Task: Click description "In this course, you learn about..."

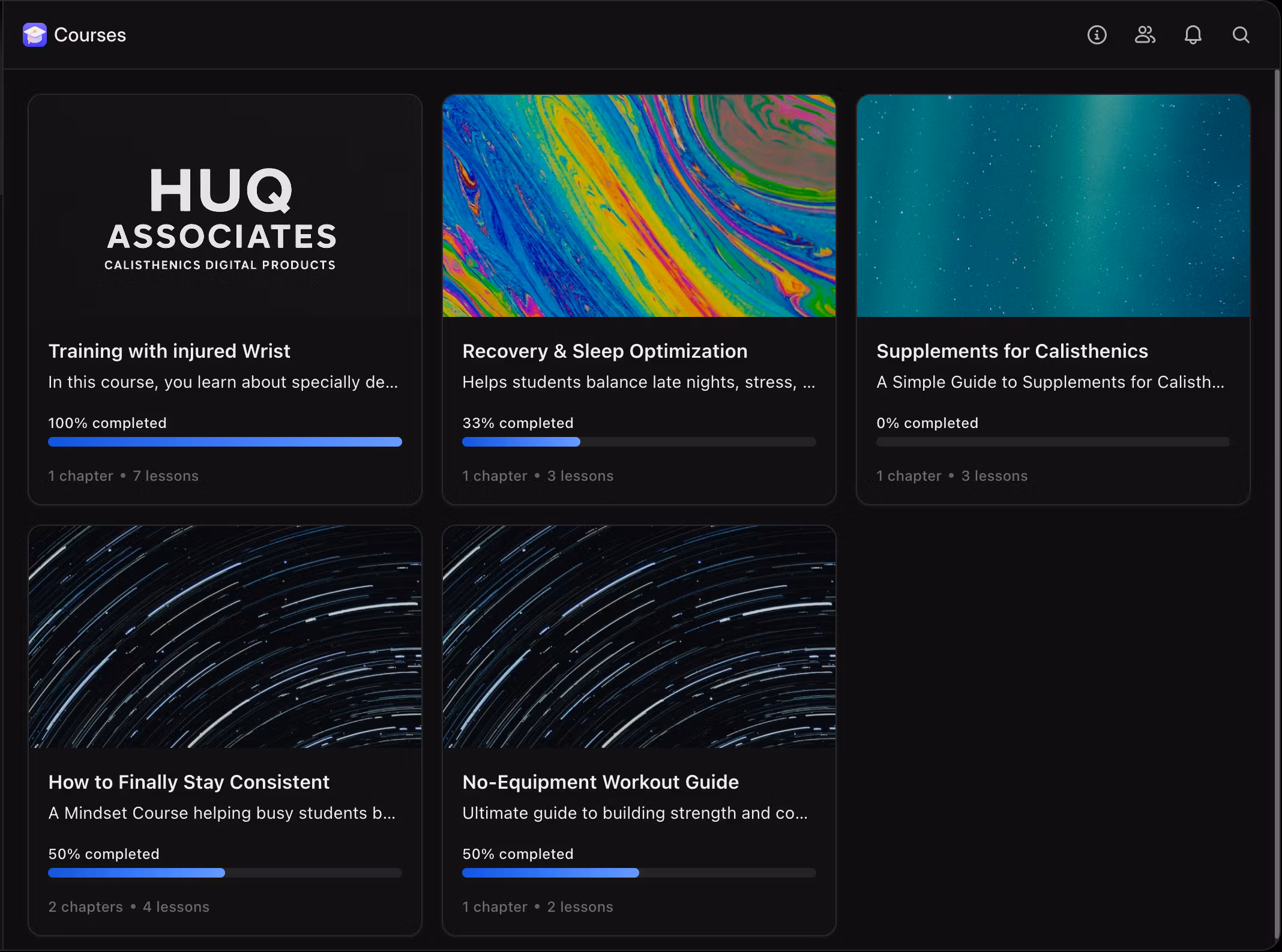Action: coord(223,382)
